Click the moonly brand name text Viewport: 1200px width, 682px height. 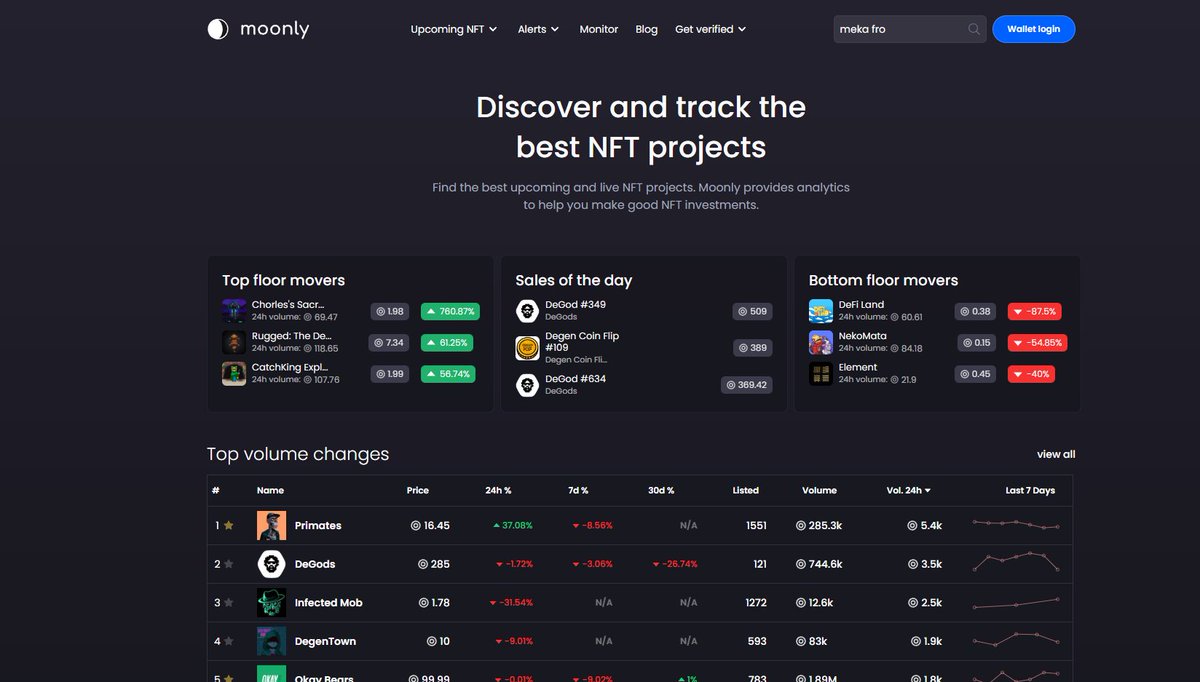pos(275,29)
